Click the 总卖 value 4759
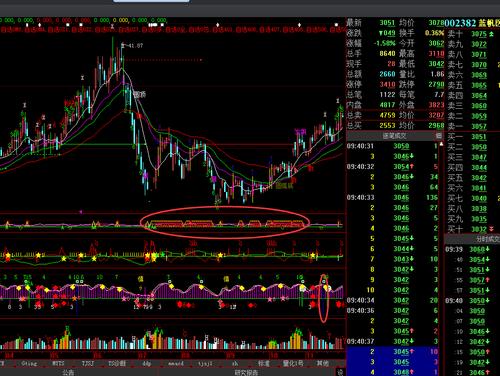The height and width of the screenshot is (376, 500). point(387,115)
